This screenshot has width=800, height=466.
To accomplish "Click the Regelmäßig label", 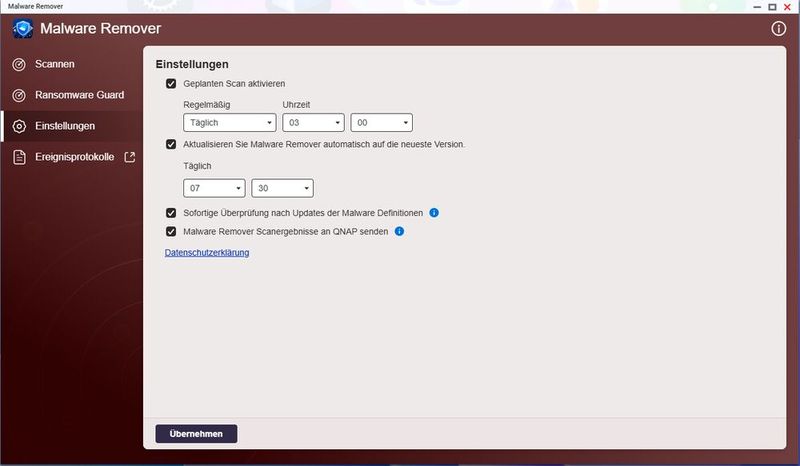I will (207, 105).
